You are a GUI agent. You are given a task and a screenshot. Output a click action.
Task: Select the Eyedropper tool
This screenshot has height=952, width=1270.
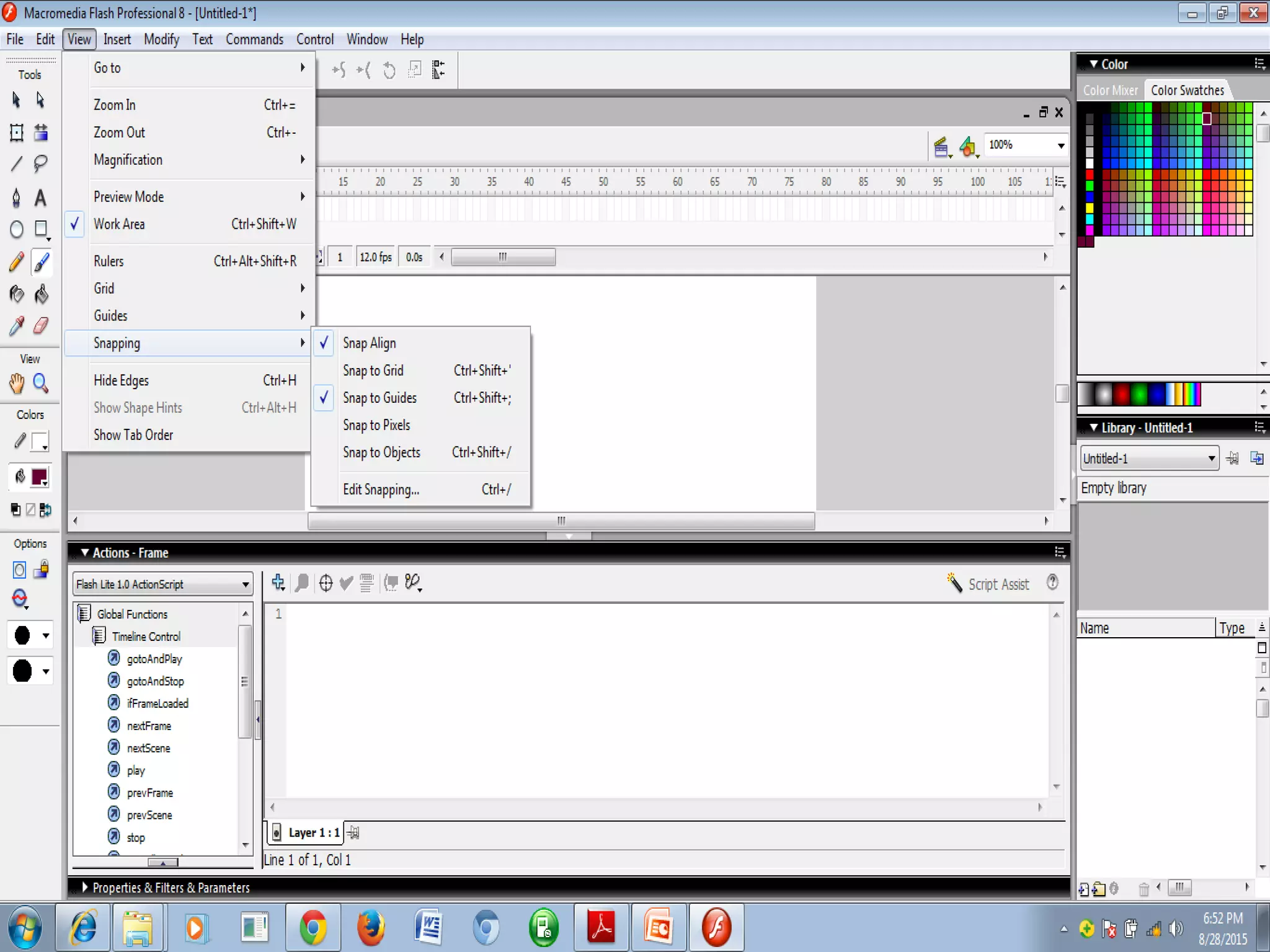[x=17, y=325]
